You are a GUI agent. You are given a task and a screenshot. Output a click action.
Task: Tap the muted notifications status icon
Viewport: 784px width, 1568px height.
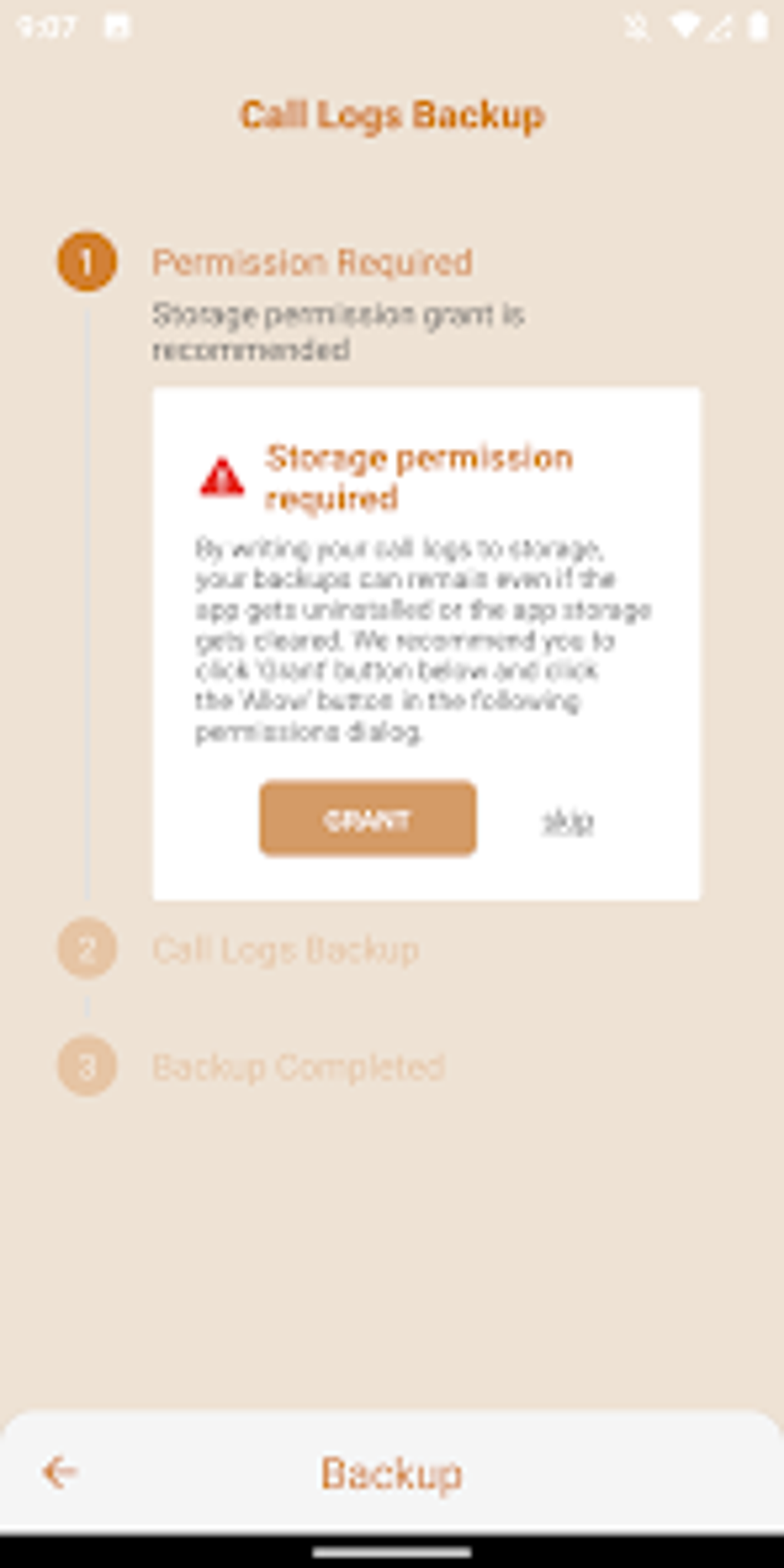[x=636, y=28]
